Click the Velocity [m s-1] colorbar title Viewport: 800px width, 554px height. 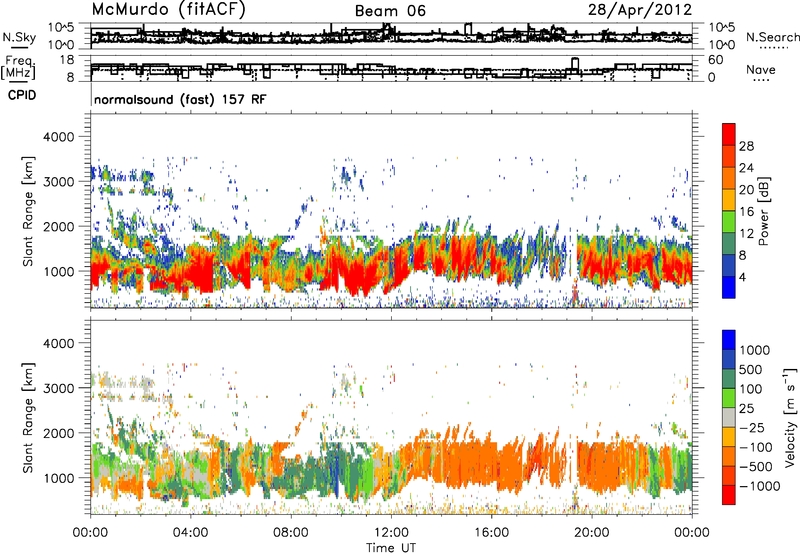pos(790,417)
